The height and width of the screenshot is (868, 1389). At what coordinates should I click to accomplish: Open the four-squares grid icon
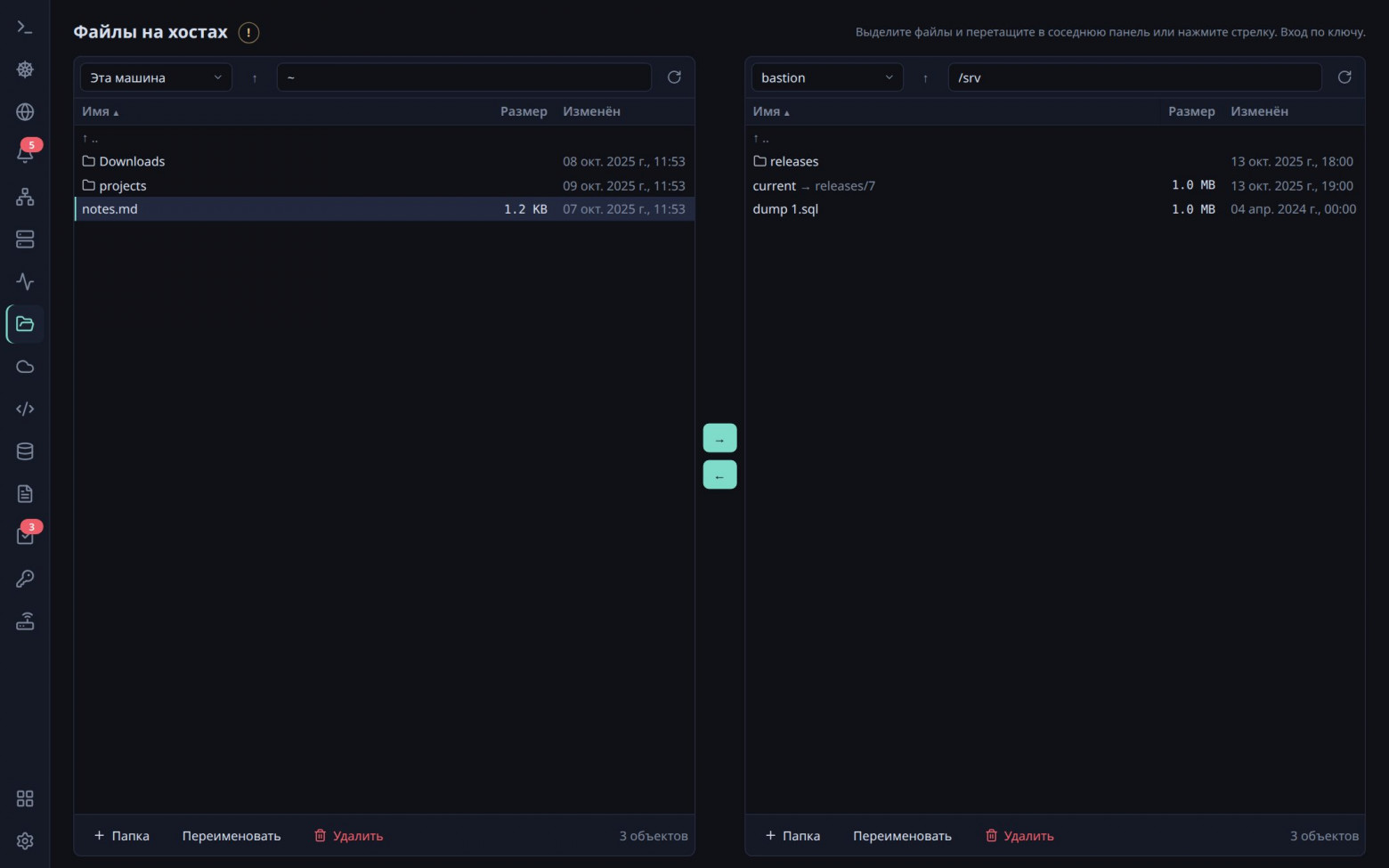[x=25, y=799]
